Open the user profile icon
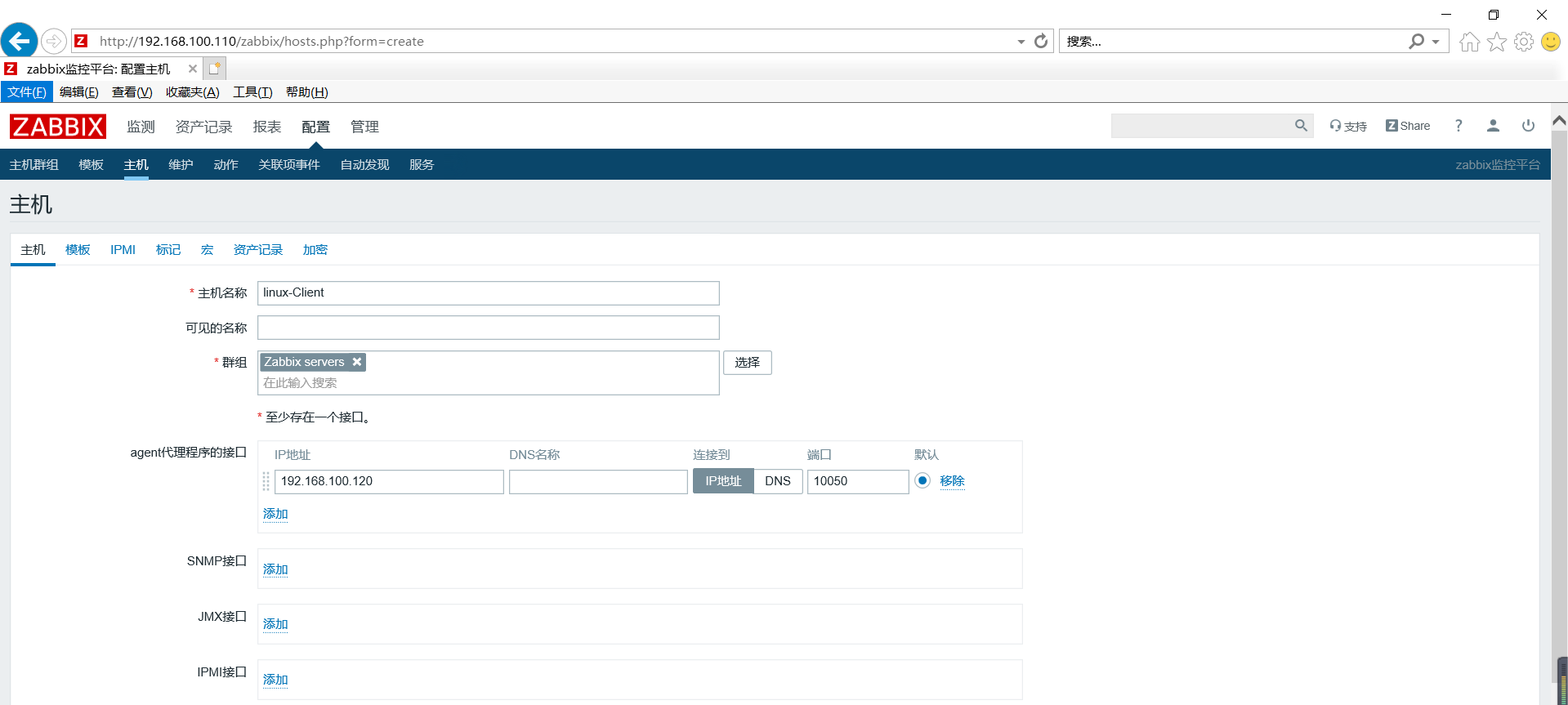Viewport: 1568px width, 705px height. click(x=1493, y=126)
